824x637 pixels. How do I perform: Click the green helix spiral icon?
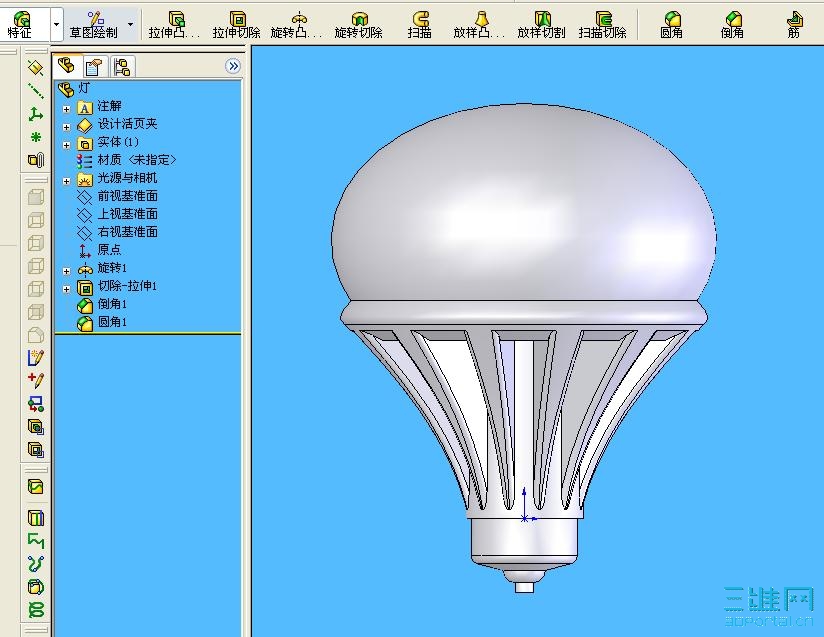[35, 610]
